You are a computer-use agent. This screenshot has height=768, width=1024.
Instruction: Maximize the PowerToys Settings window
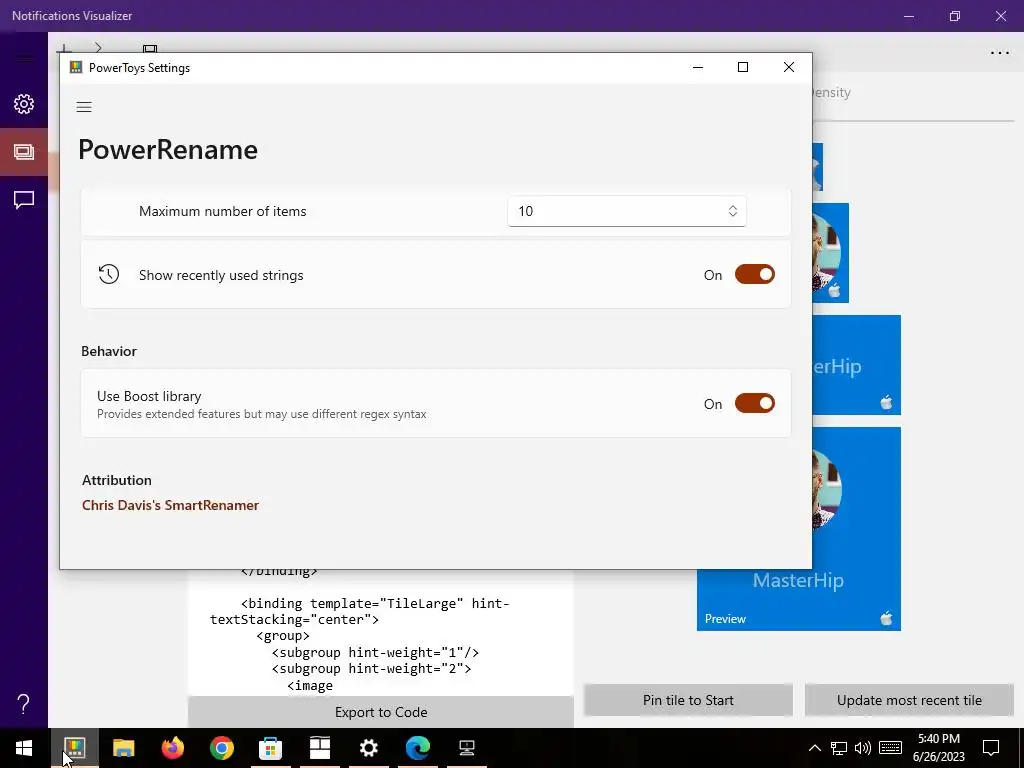point(743,67)
